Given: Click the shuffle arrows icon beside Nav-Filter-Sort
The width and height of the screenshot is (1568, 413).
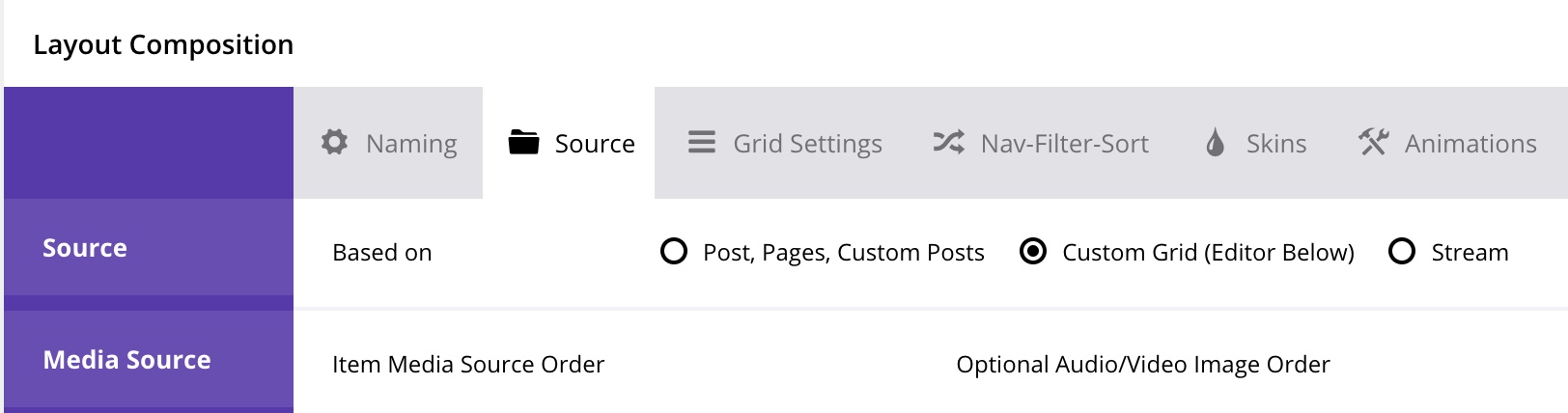Looking at the screenshot, I should pos(948,143).
